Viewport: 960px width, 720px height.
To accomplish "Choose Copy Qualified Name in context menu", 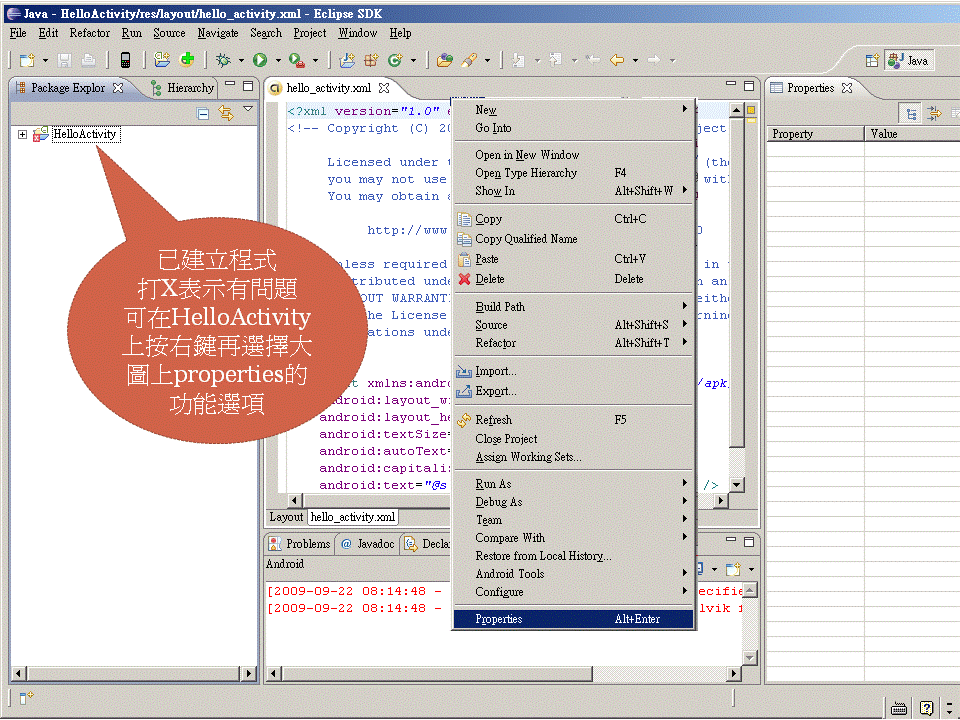I will (x=574, y=239).
